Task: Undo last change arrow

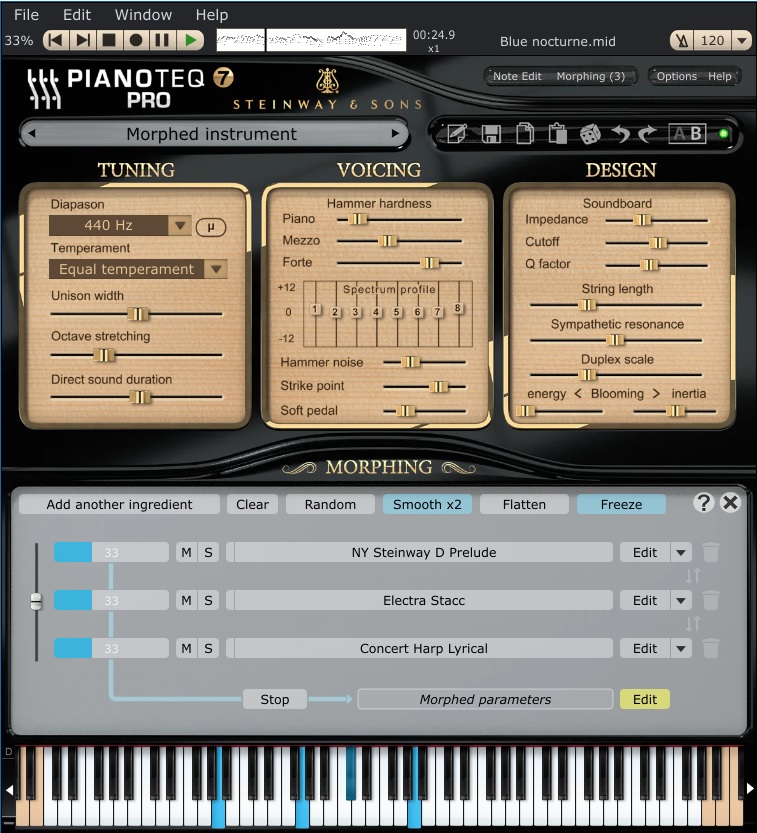Action: pyautogui.click(x=620, y=134)
